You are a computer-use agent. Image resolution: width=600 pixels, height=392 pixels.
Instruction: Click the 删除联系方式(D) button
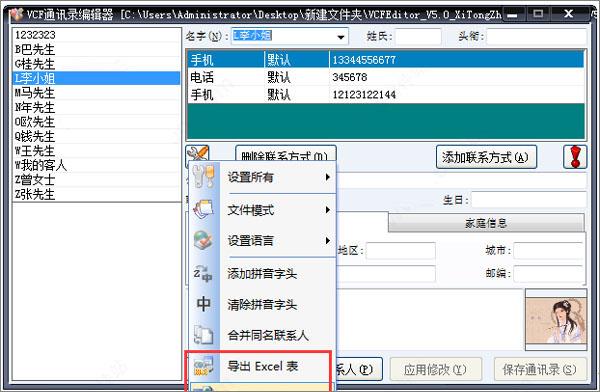tap(285, 153)
